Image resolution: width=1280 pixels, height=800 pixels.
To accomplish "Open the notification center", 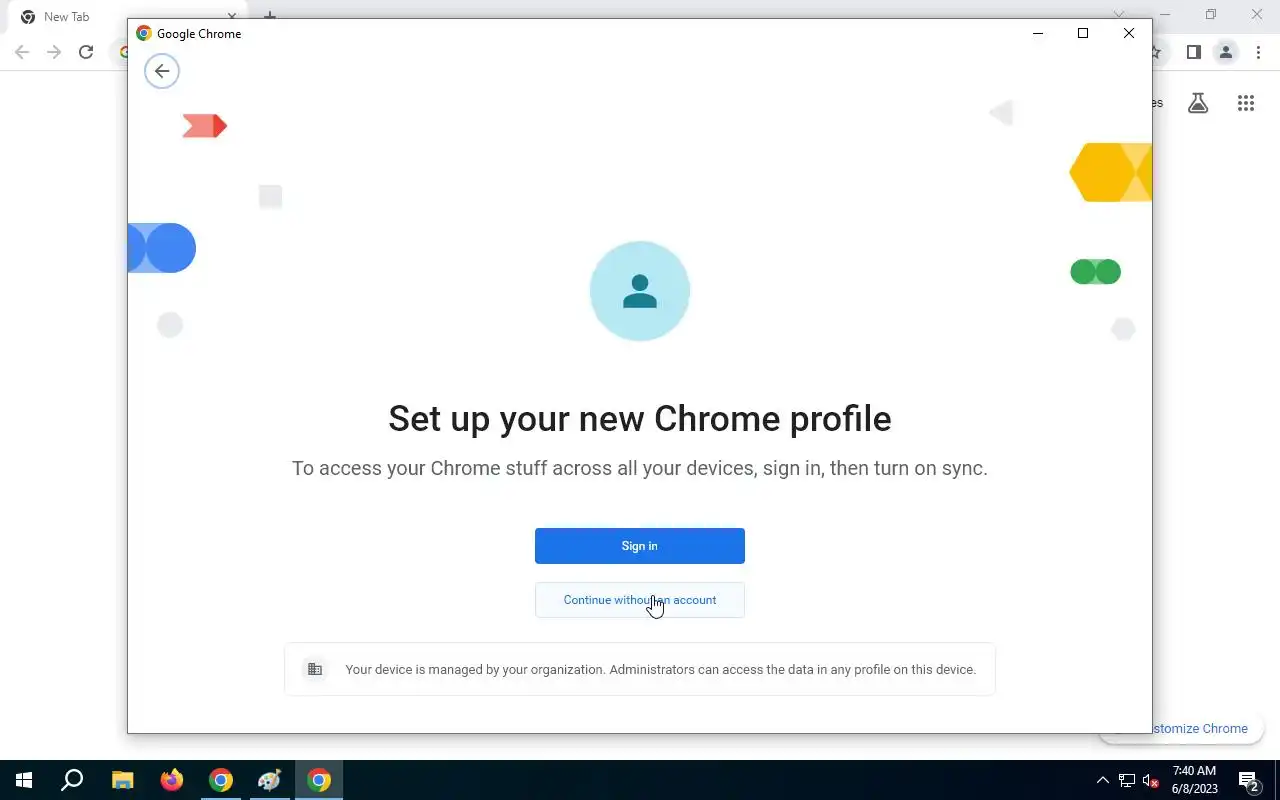I will coord(1249,780).
